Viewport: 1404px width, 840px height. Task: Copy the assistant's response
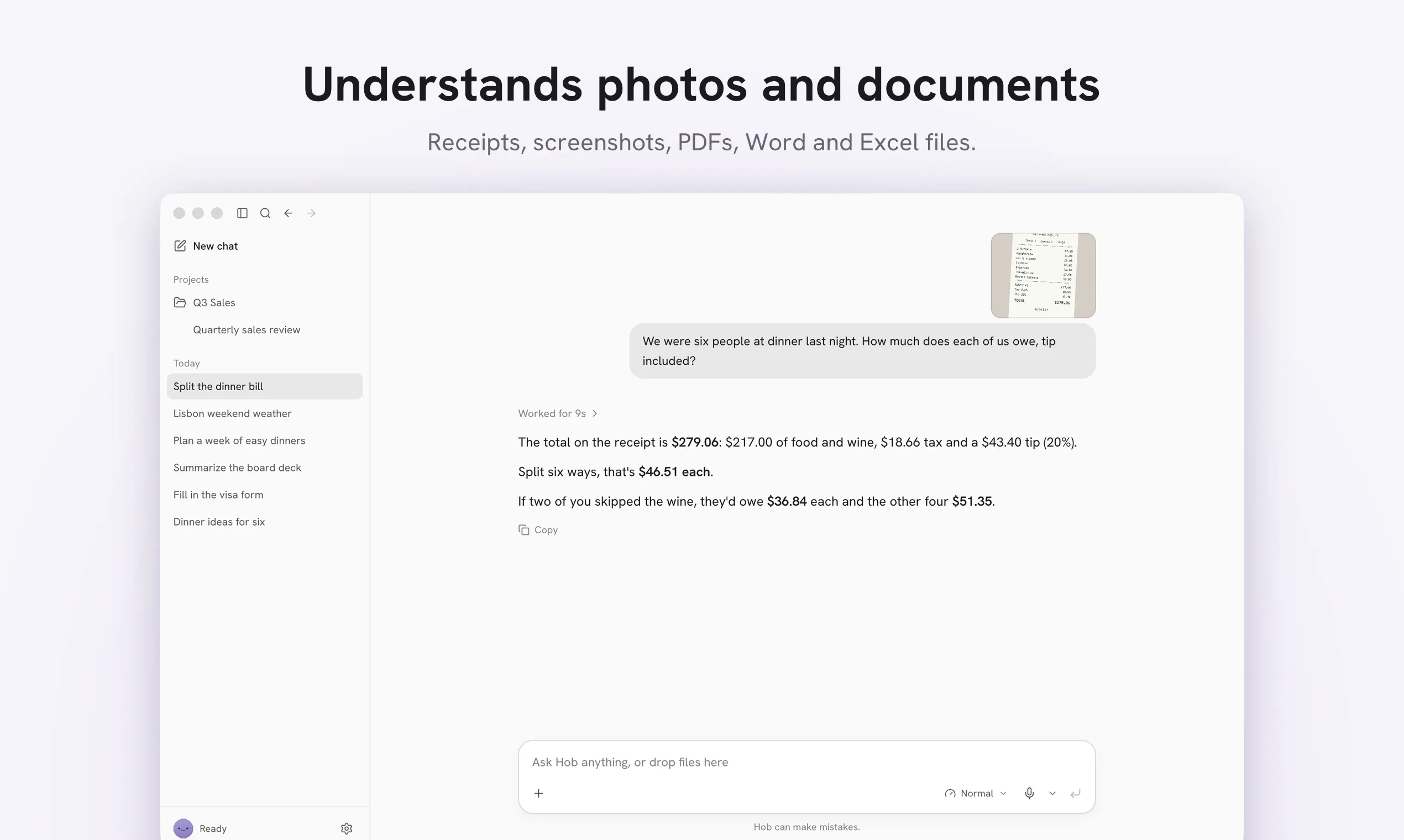point(538,531)
